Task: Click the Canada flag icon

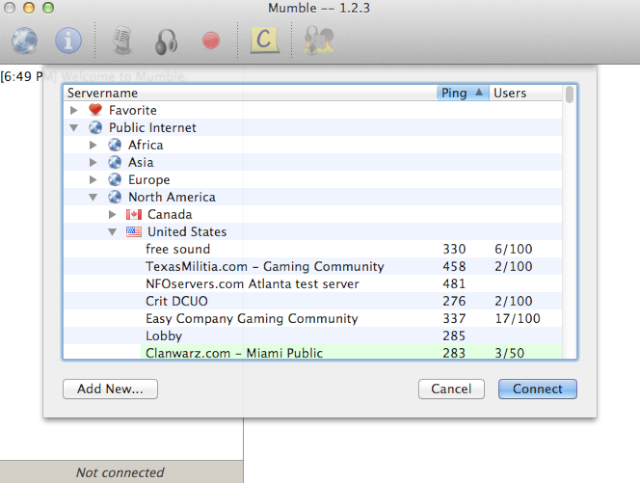Action: (134, 214)
